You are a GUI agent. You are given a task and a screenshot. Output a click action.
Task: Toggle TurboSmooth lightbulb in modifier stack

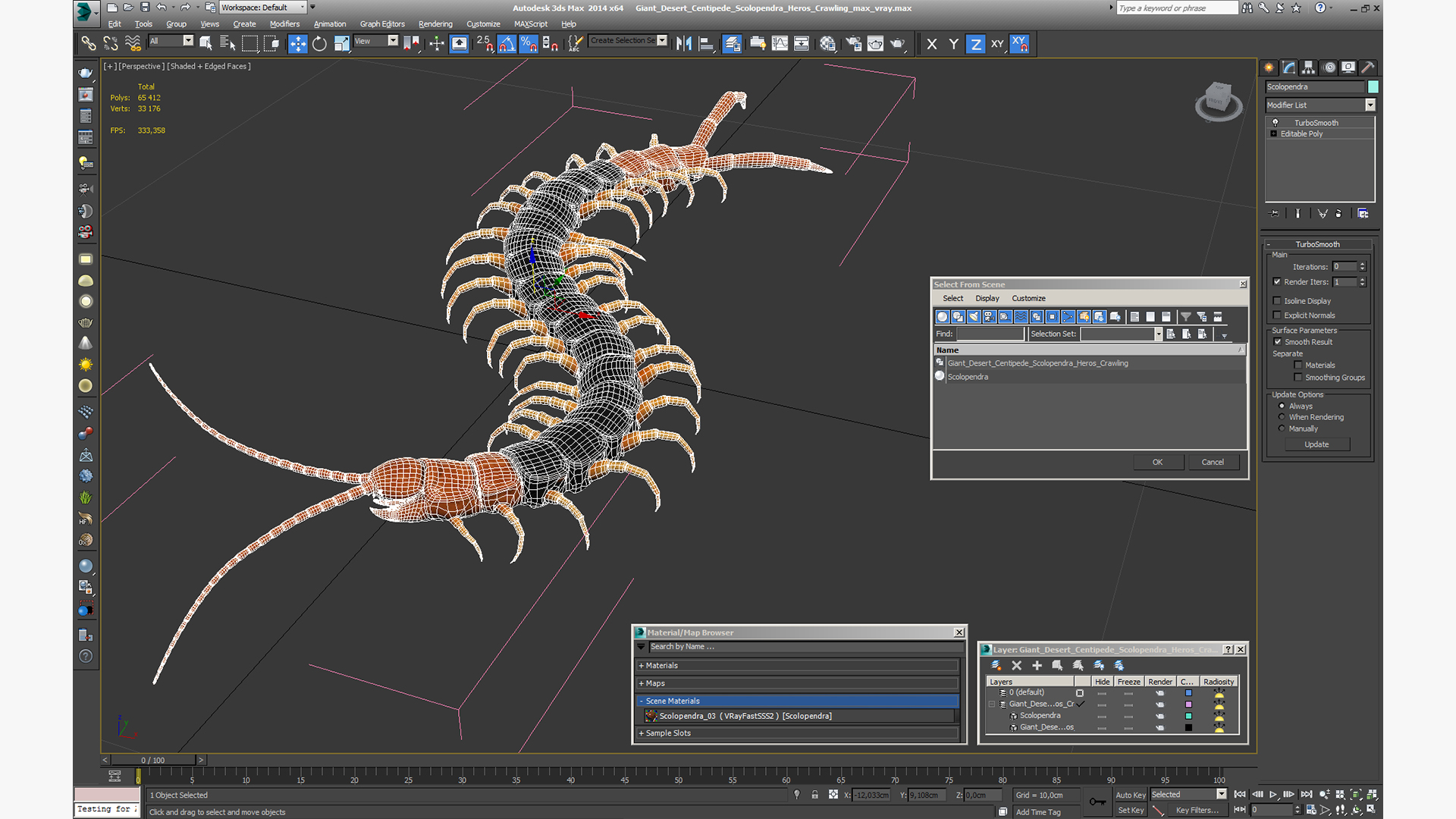tap(1276, 122)
